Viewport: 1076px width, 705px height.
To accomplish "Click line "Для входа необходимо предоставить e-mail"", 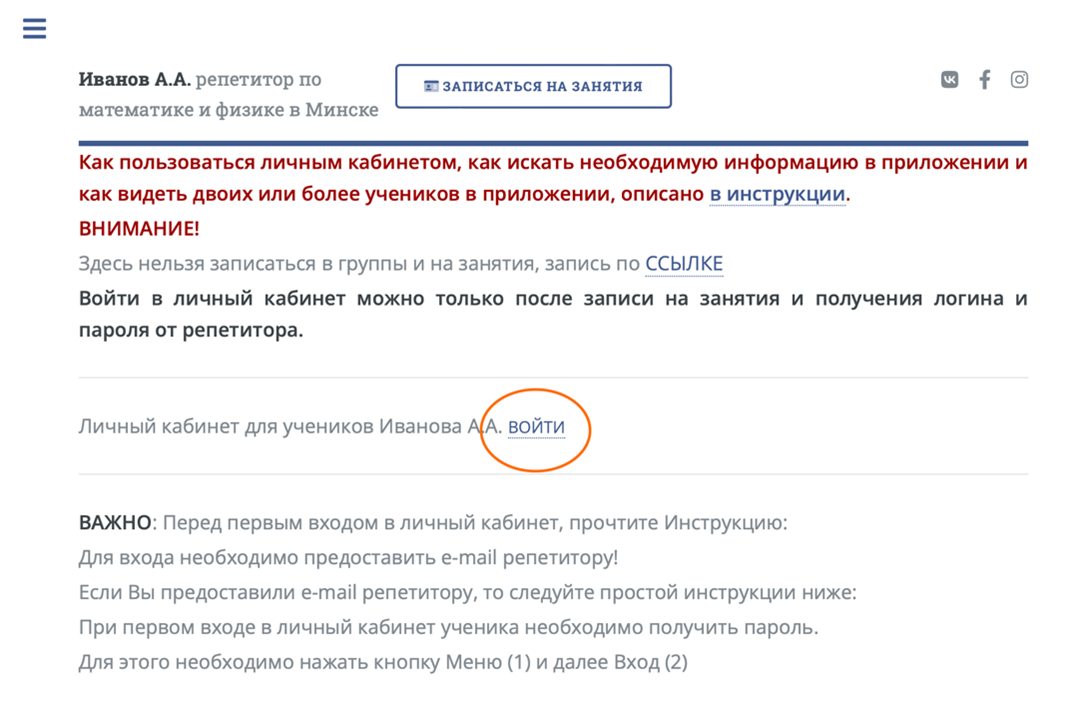I will coord(348,558).
